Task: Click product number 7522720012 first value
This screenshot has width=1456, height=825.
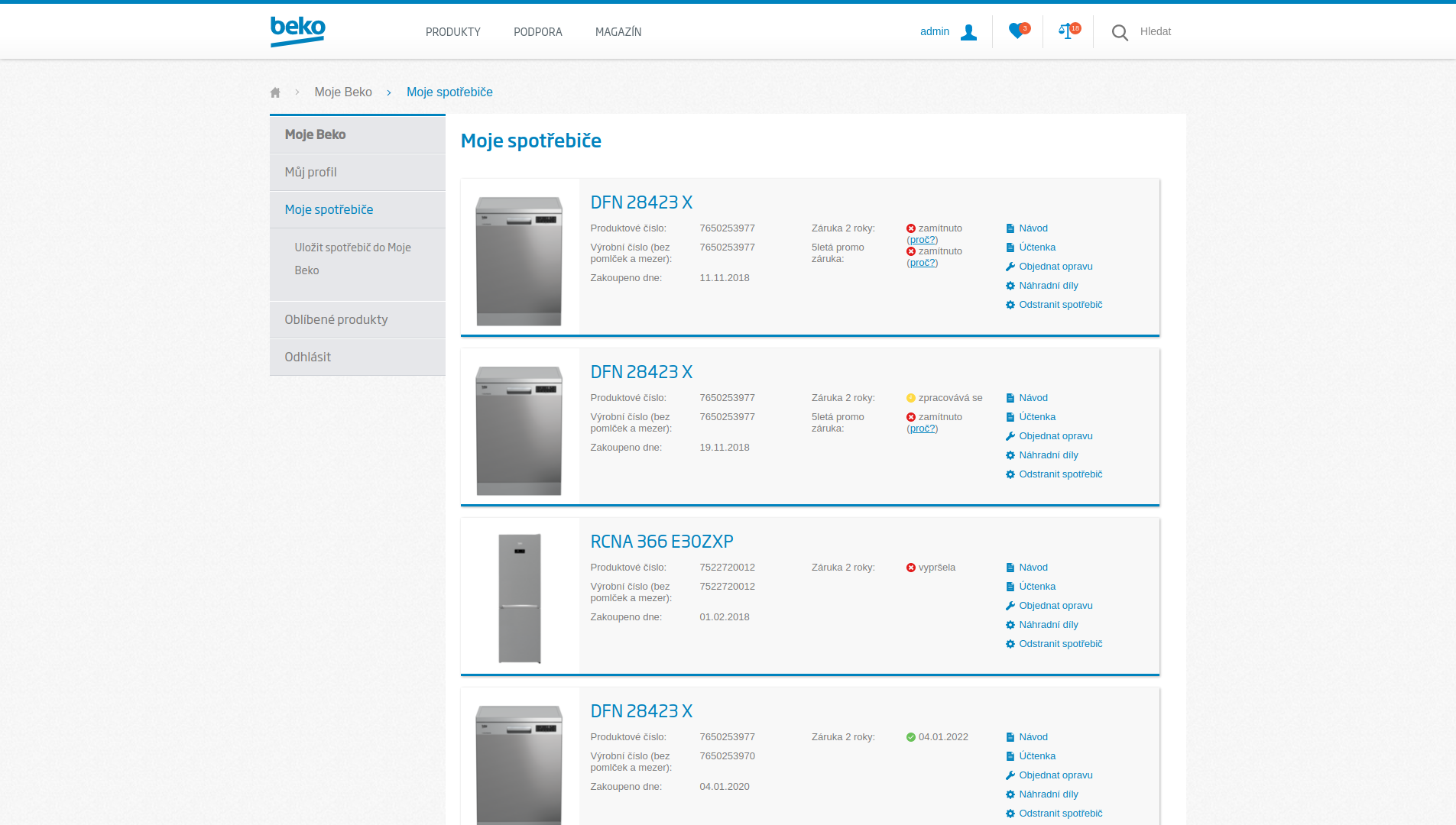Action: pos(727,568)
